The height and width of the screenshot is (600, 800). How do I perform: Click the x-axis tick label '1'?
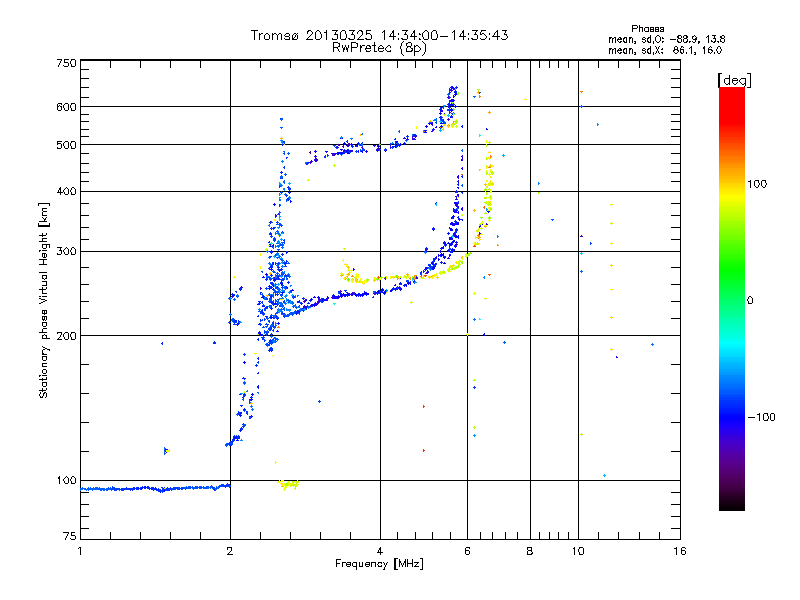coord(80,551)
